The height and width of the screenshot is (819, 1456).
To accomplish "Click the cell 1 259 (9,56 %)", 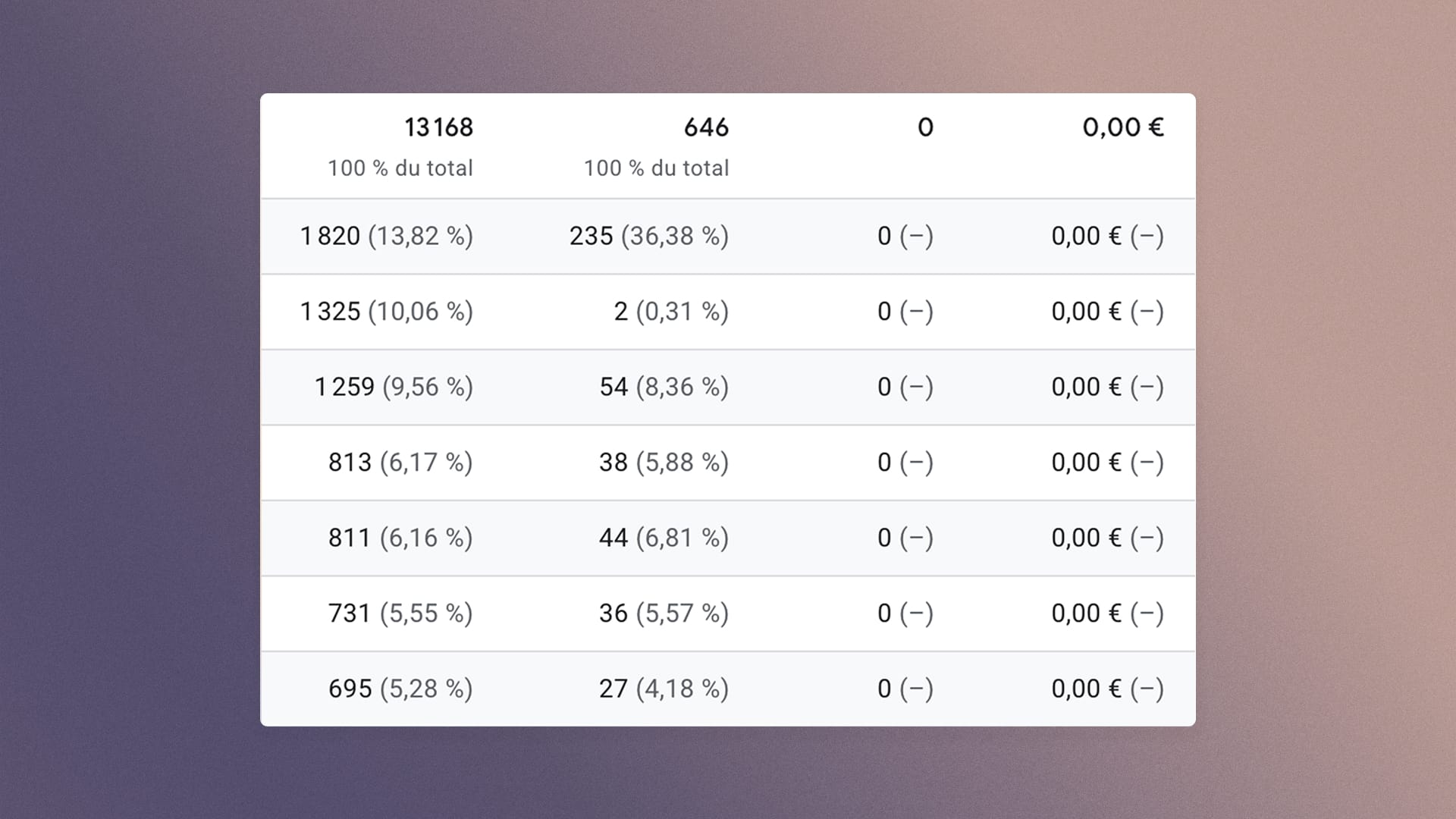I will [394, 387].
